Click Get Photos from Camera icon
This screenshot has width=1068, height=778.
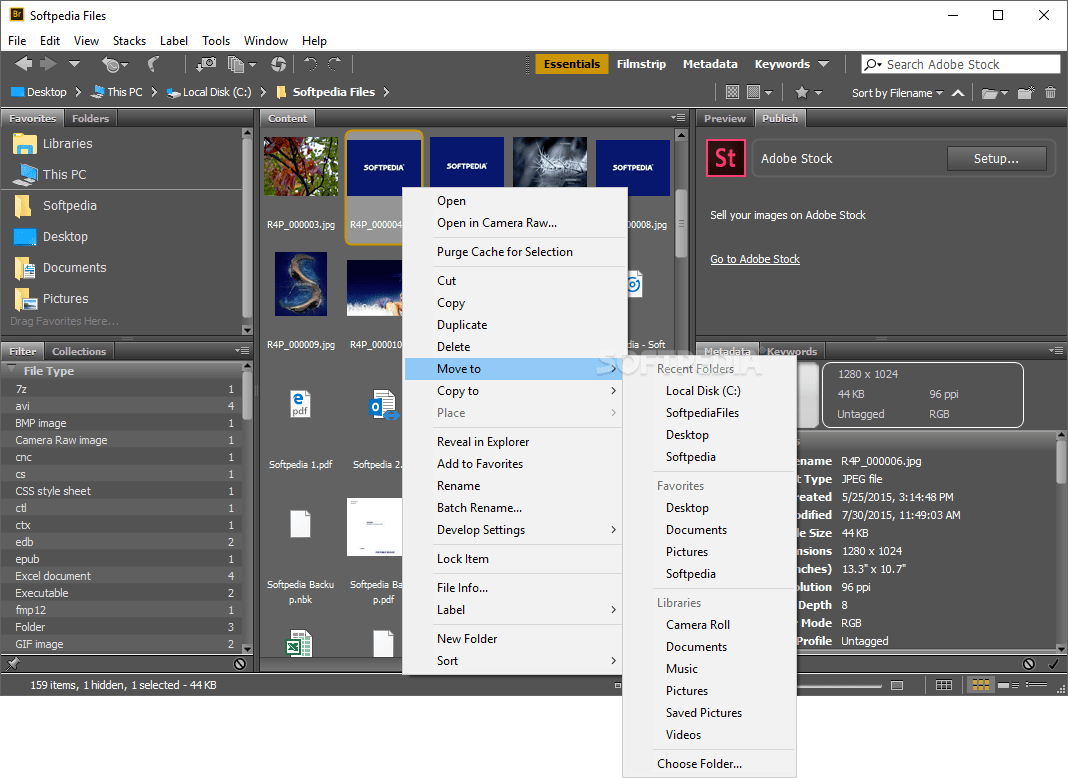pos(206,64)
